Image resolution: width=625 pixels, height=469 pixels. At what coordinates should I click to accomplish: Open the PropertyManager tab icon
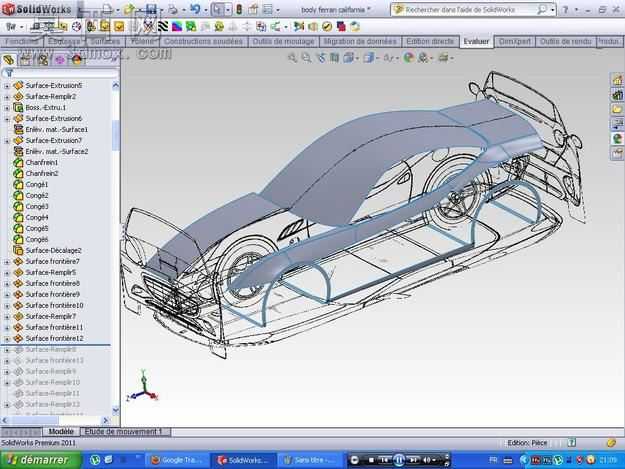[x=25, y=60]
